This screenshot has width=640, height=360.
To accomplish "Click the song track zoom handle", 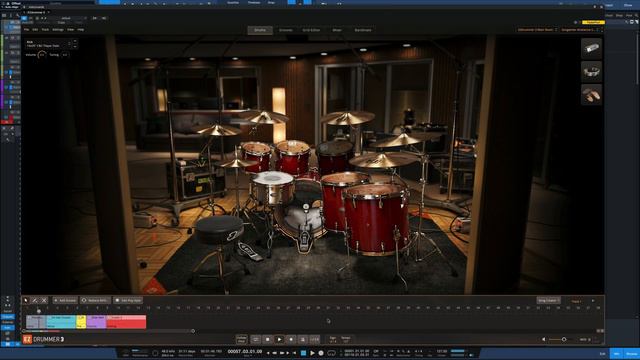I will (x=193, y=331).
